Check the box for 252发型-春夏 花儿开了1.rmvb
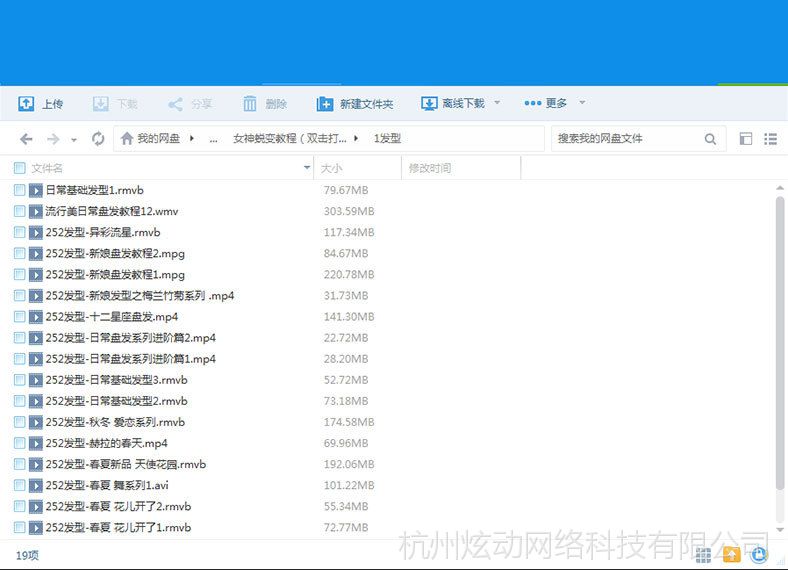 [20, 527]
